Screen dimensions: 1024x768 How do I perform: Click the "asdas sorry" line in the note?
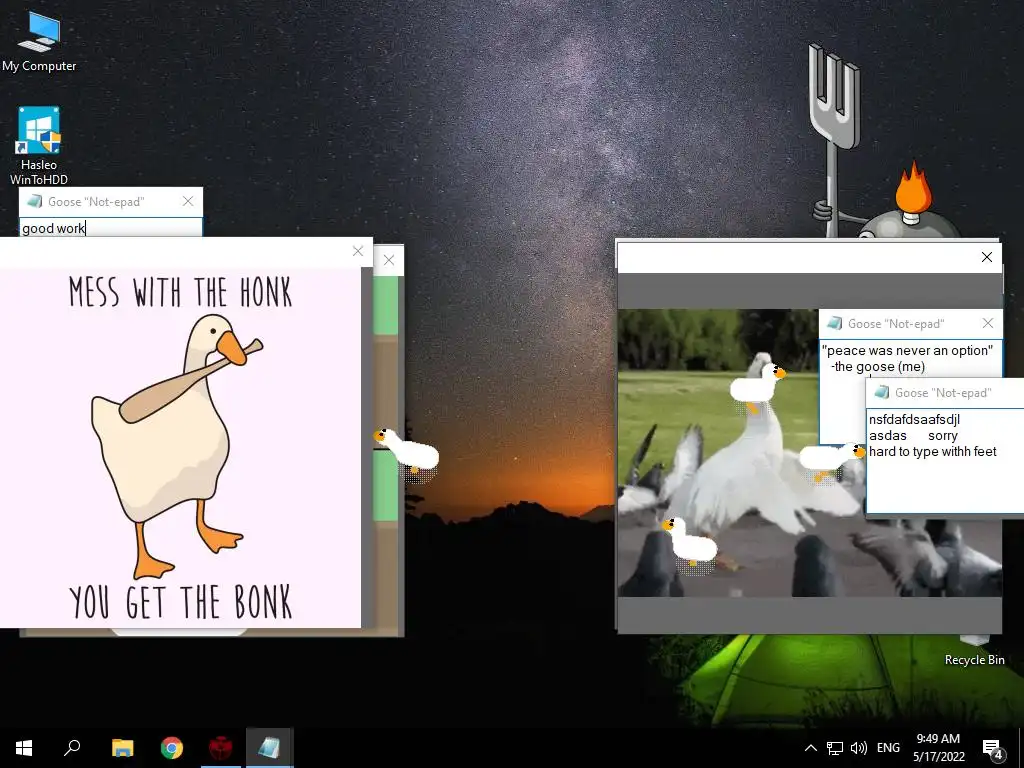pos(913,436)
